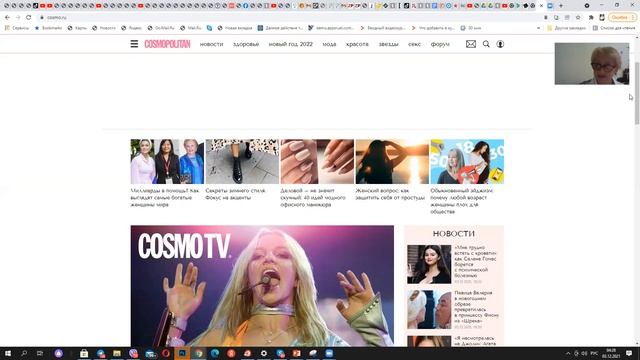Open the Карты bookmark

click(77, 28)
